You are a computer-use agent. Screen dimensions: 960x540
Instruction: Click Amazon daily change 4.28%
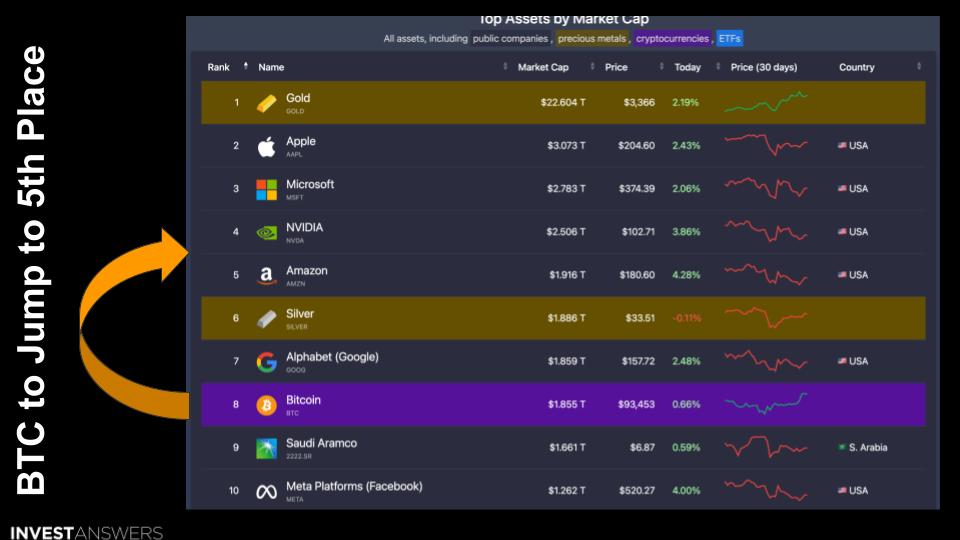tap(686, 275)
